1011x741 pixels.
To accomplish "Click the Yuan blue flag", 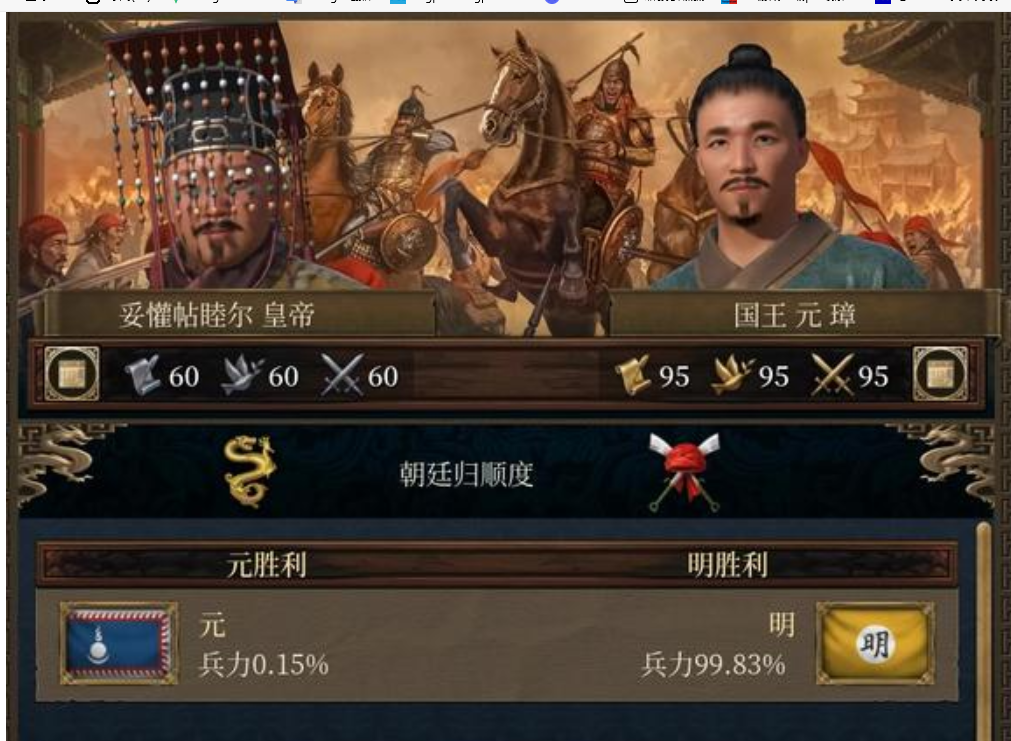I will (x=119, y=643).
